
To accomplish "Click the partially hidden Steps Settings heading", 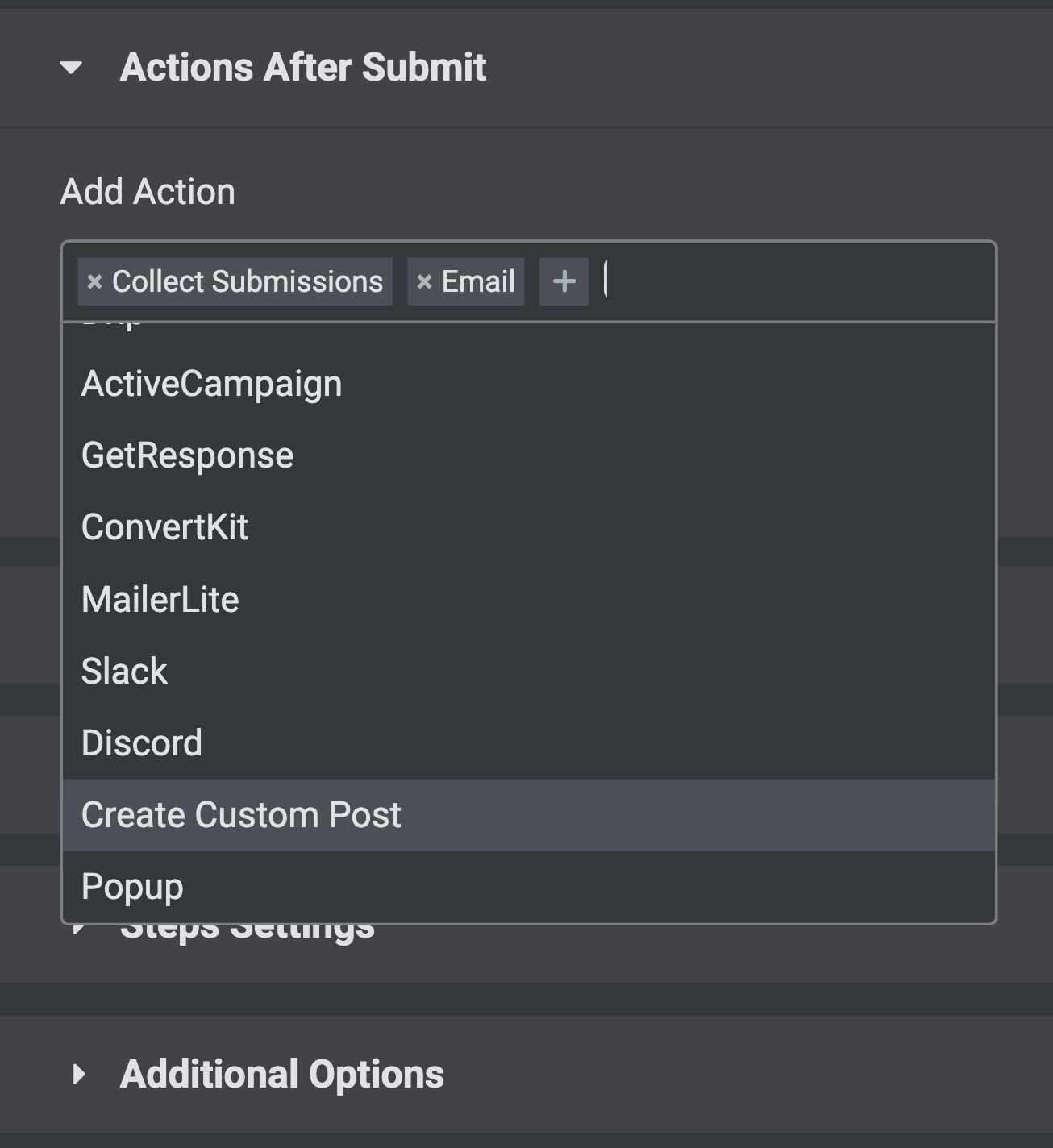I will tap(247, 934).
